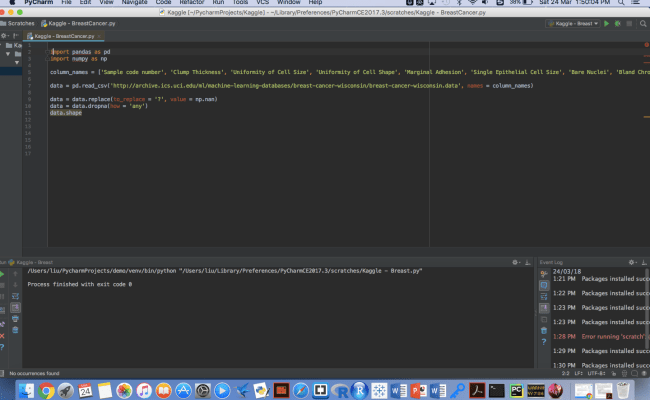This screenshot has height=400, width=650.
Task: Click the tool-window quick-access icon bottom left
Action: coord(2,373)
